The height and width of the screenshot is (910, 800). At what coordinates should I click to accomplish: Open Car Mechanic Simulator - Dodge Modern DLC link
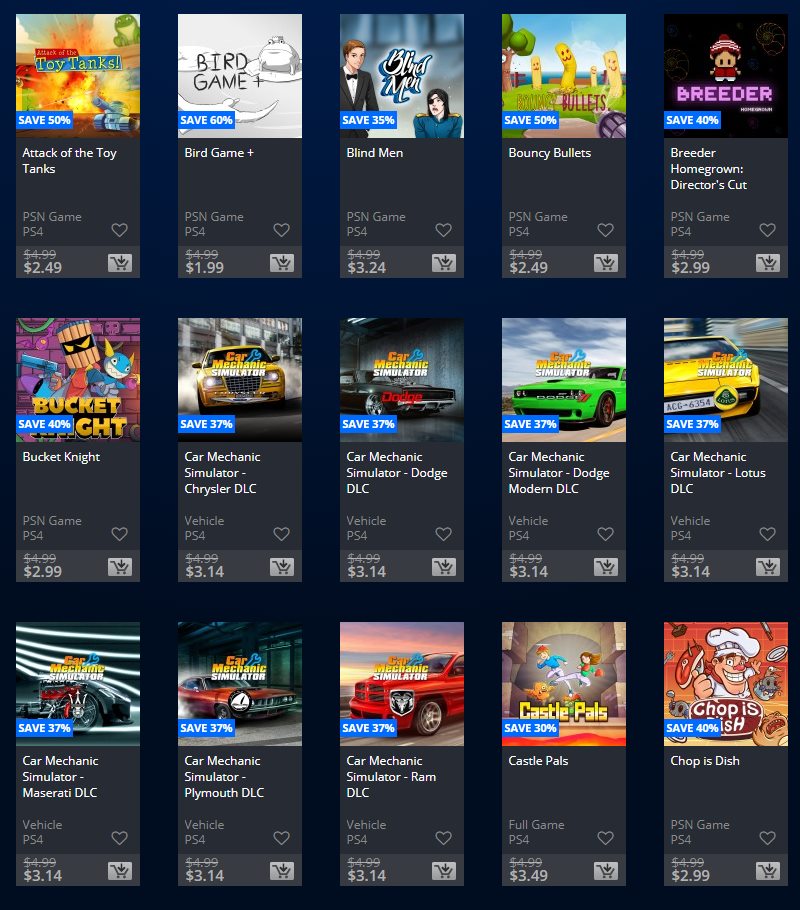point(558,472)
